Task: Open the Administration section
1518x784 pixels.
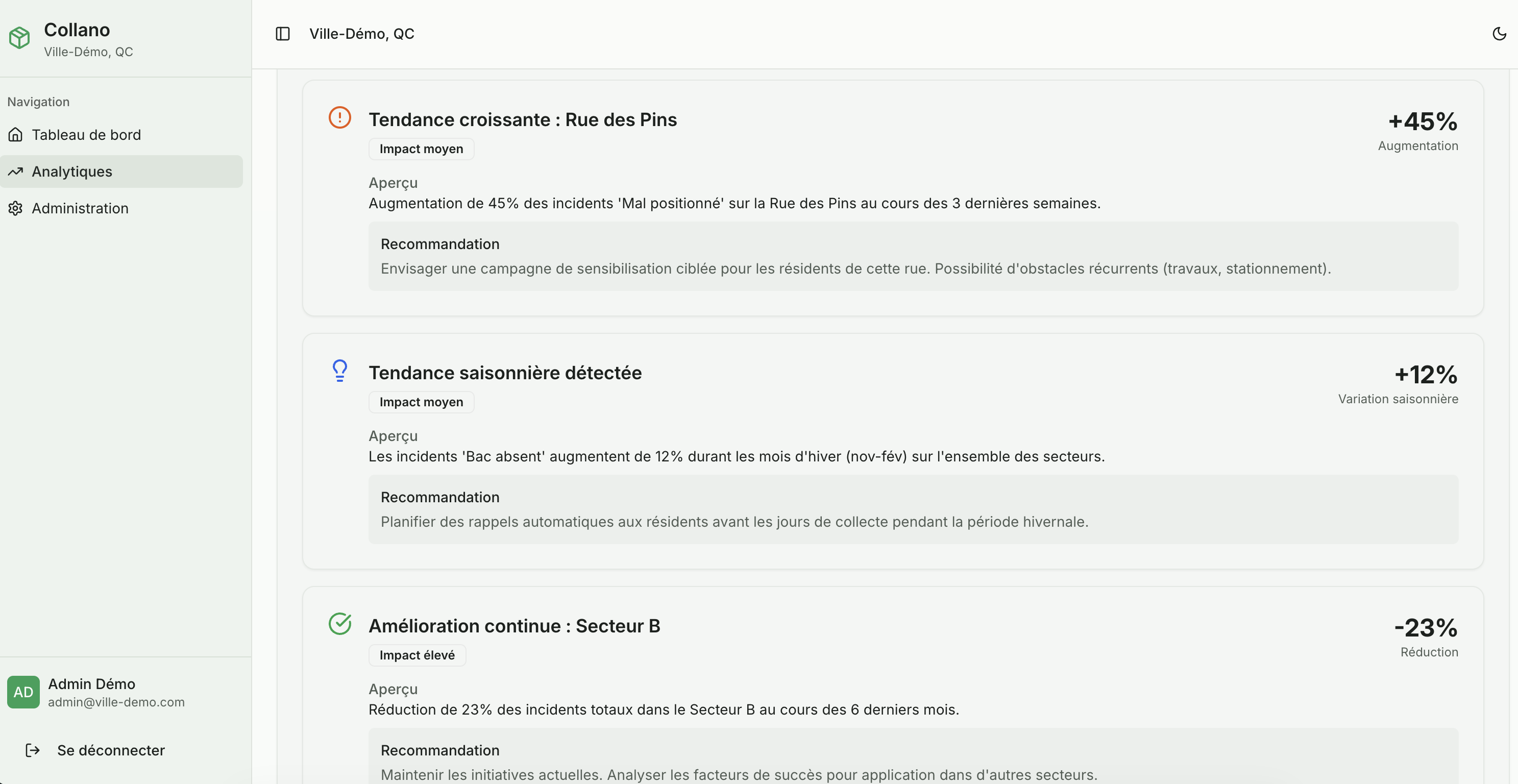Action: click(80, 209)
